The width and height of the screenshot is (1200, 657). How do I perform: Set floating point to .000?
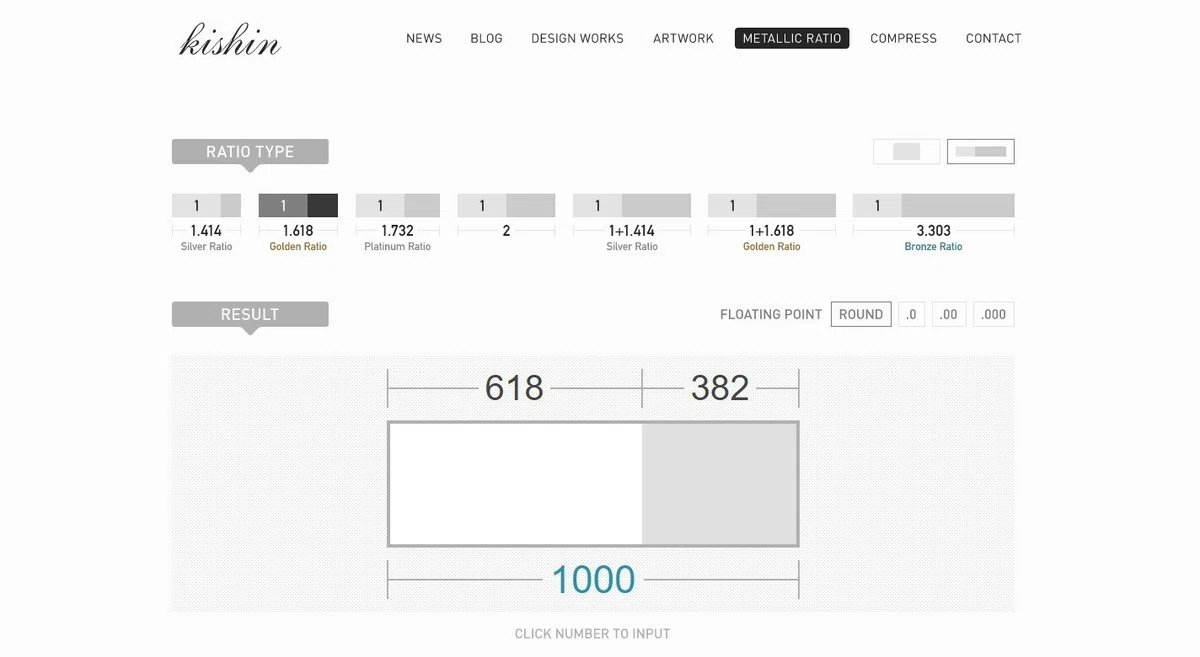[x=993, y=314]
